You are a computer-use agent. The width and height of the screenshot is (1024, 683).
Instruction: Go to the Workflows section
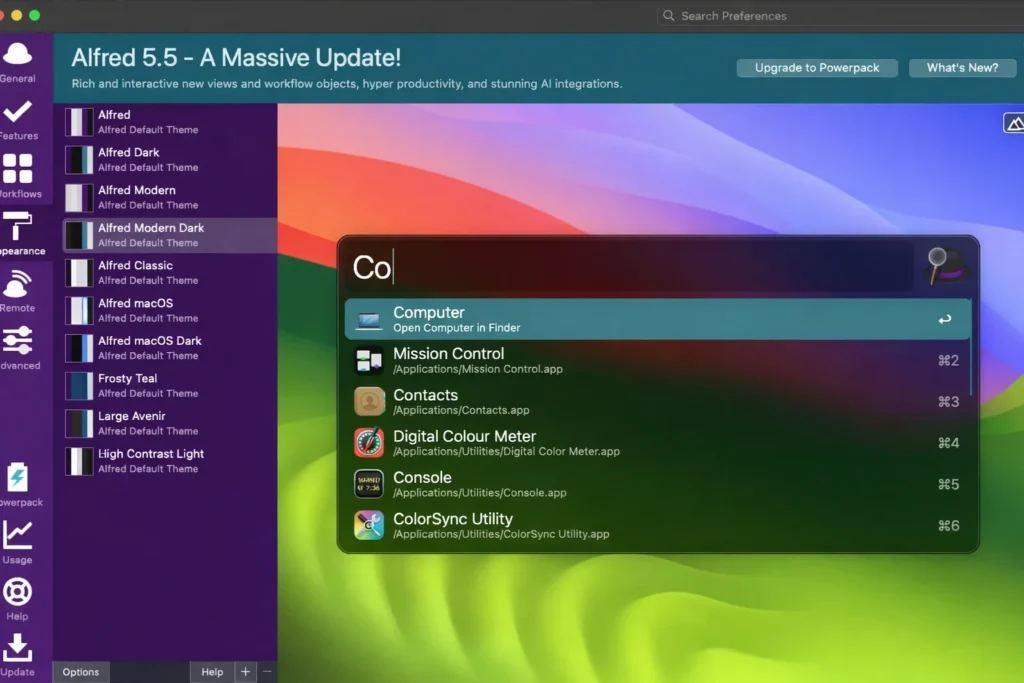18,175
